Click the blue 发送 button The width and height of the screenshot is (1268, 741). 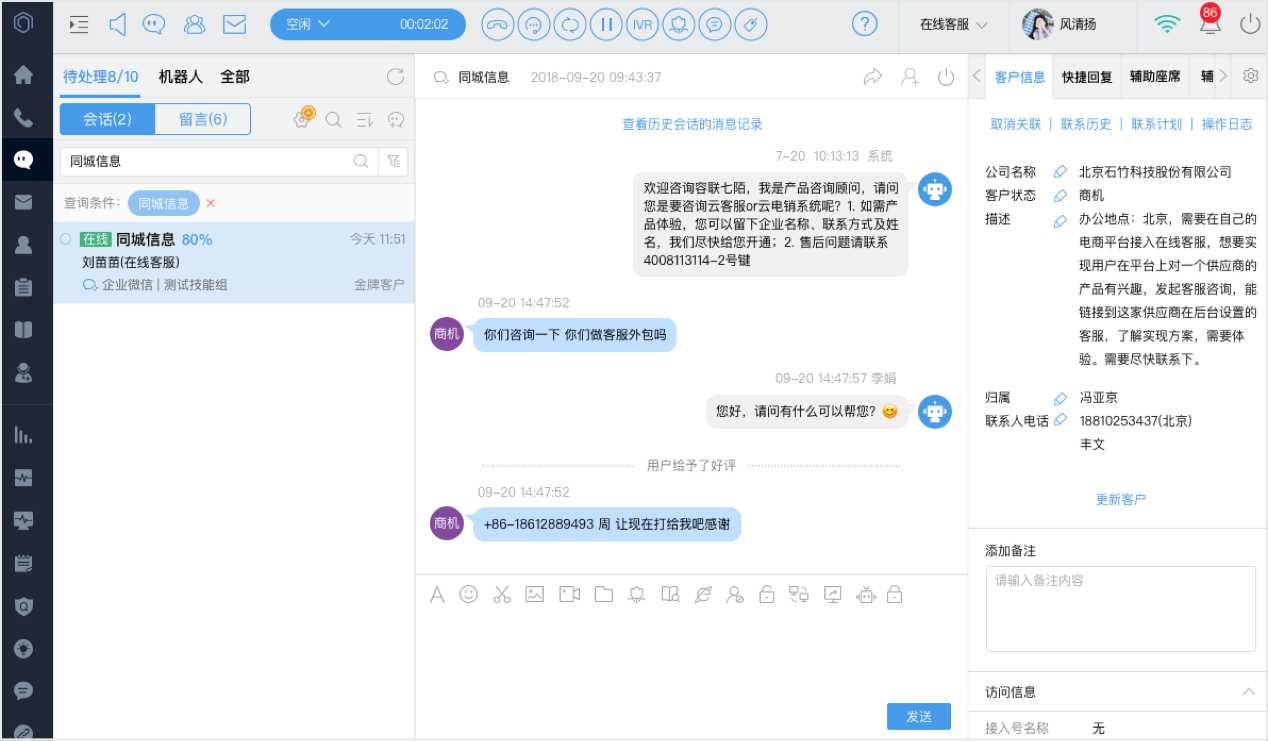919,716
